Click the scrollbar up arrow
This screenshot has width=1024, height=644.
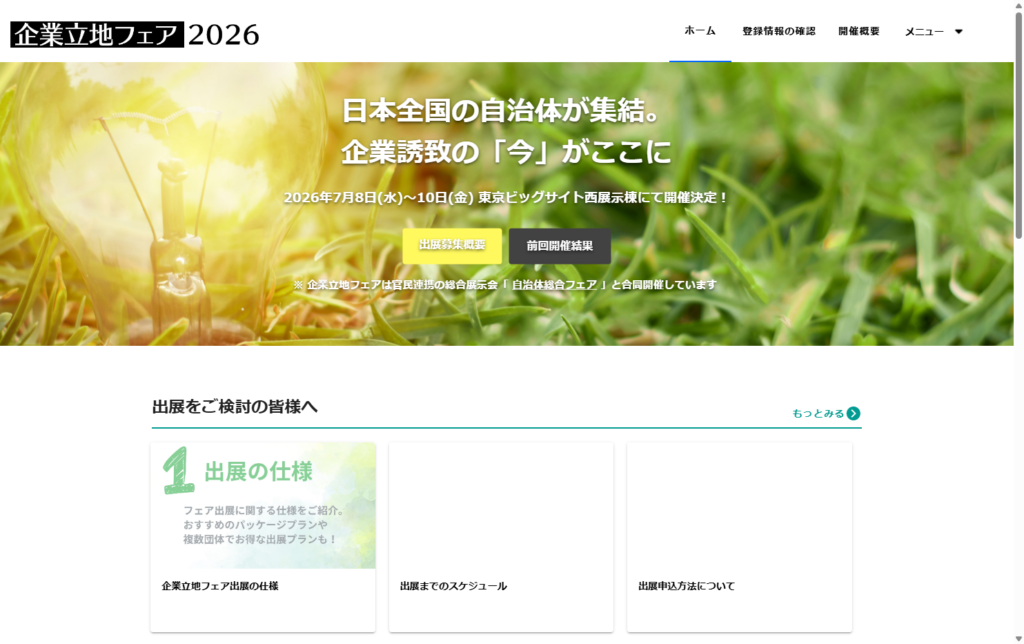(1017, 8)
